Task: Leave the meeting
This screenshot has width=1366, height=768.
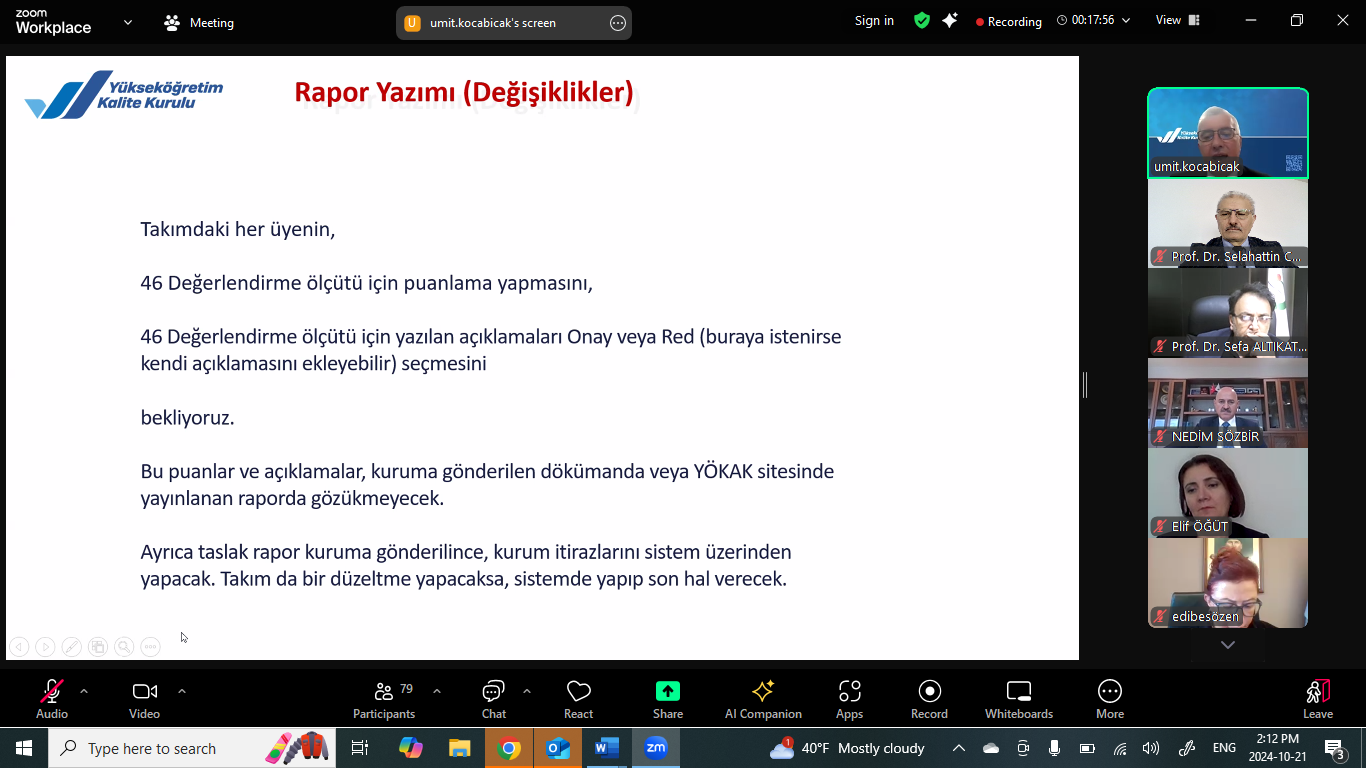Action: coord(1318,699)
